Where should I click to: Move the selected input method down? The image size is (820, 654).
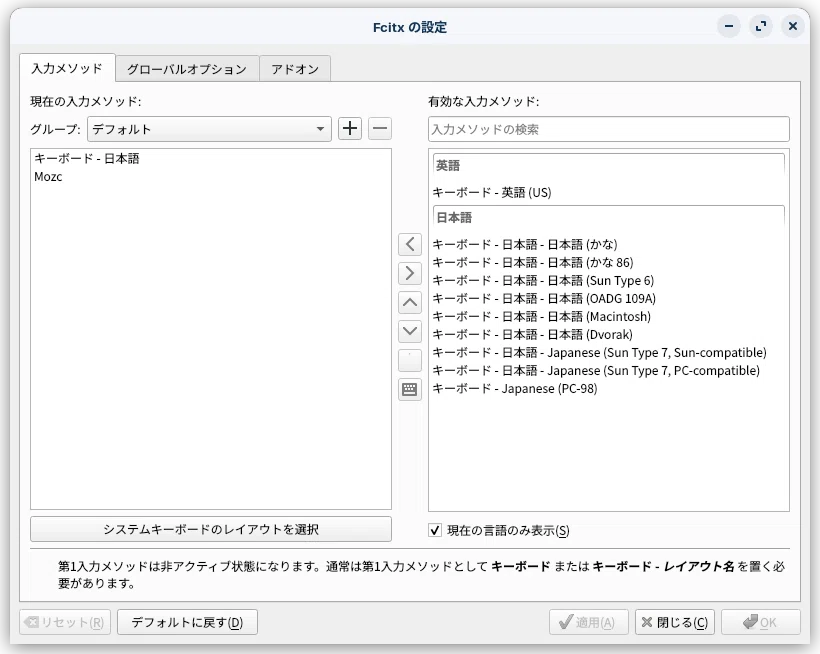pos(410,331)
